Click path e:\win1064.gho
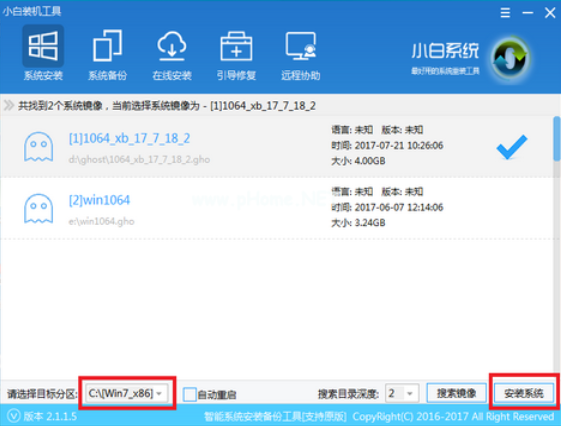Viewport: 561px width, 426px height. [x=101, y=221]
